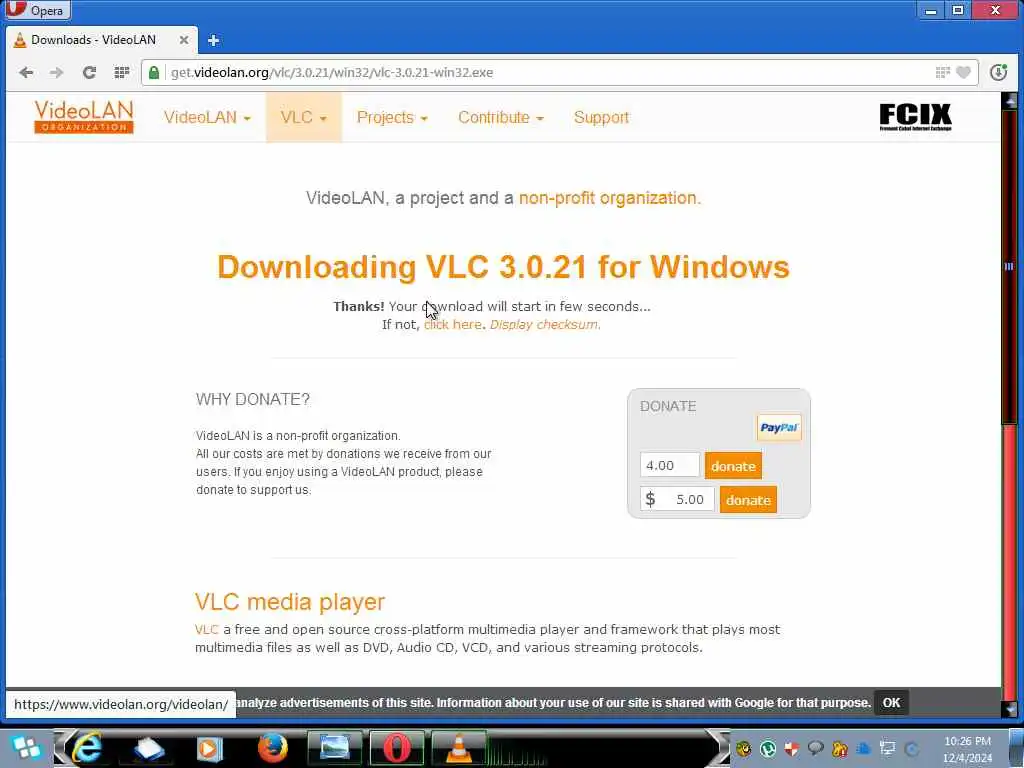Expand the Contribute navigation dropdown

(501, 118)
